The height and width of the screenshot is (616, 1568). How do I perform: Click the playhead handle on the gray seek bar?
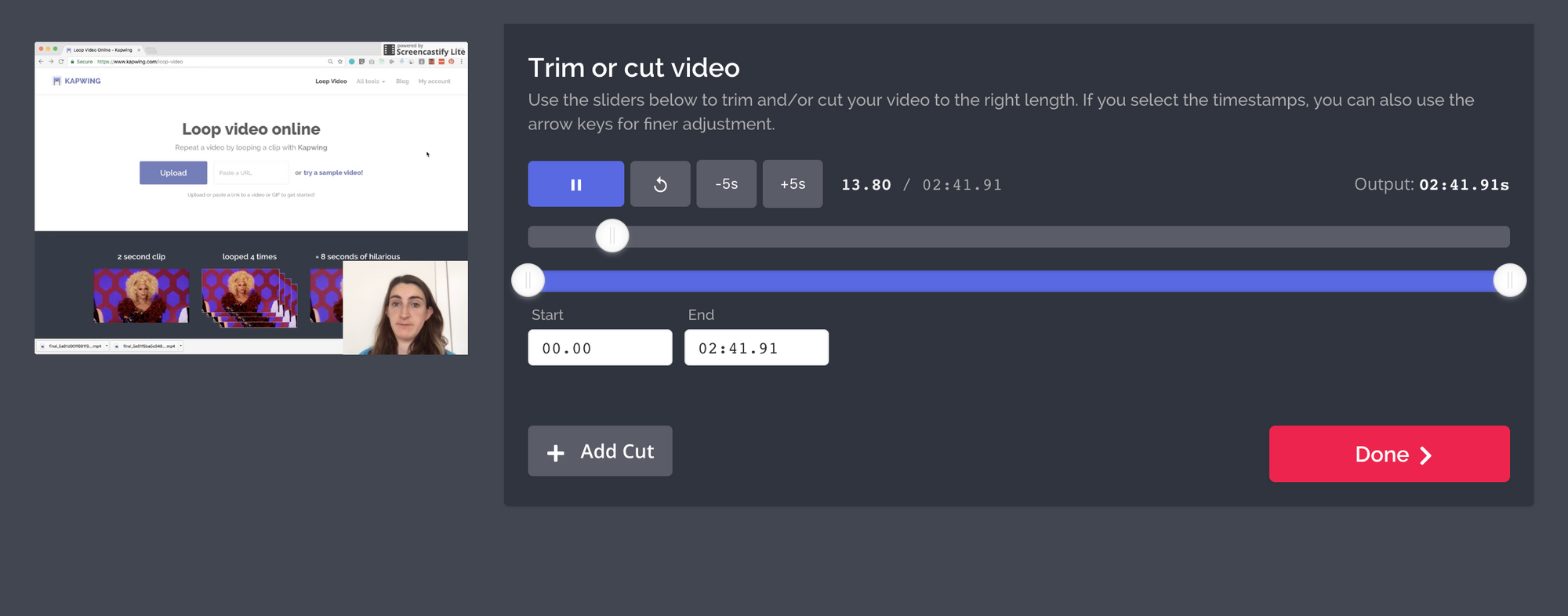point(612,235)
